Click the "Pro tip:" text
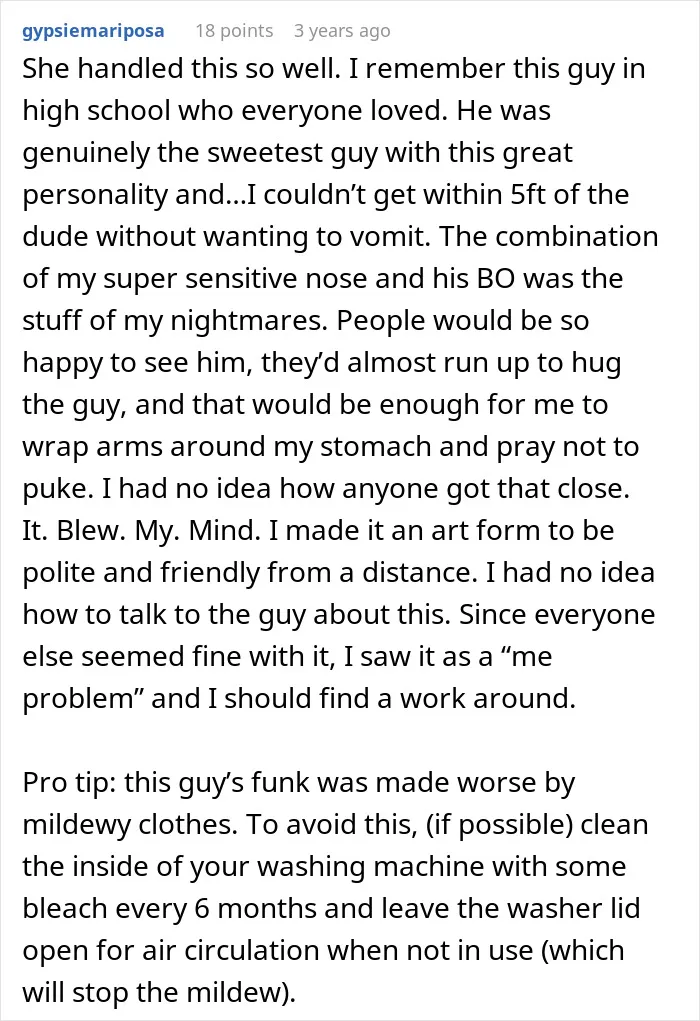Screen dimensions: 700x1021 69,783
